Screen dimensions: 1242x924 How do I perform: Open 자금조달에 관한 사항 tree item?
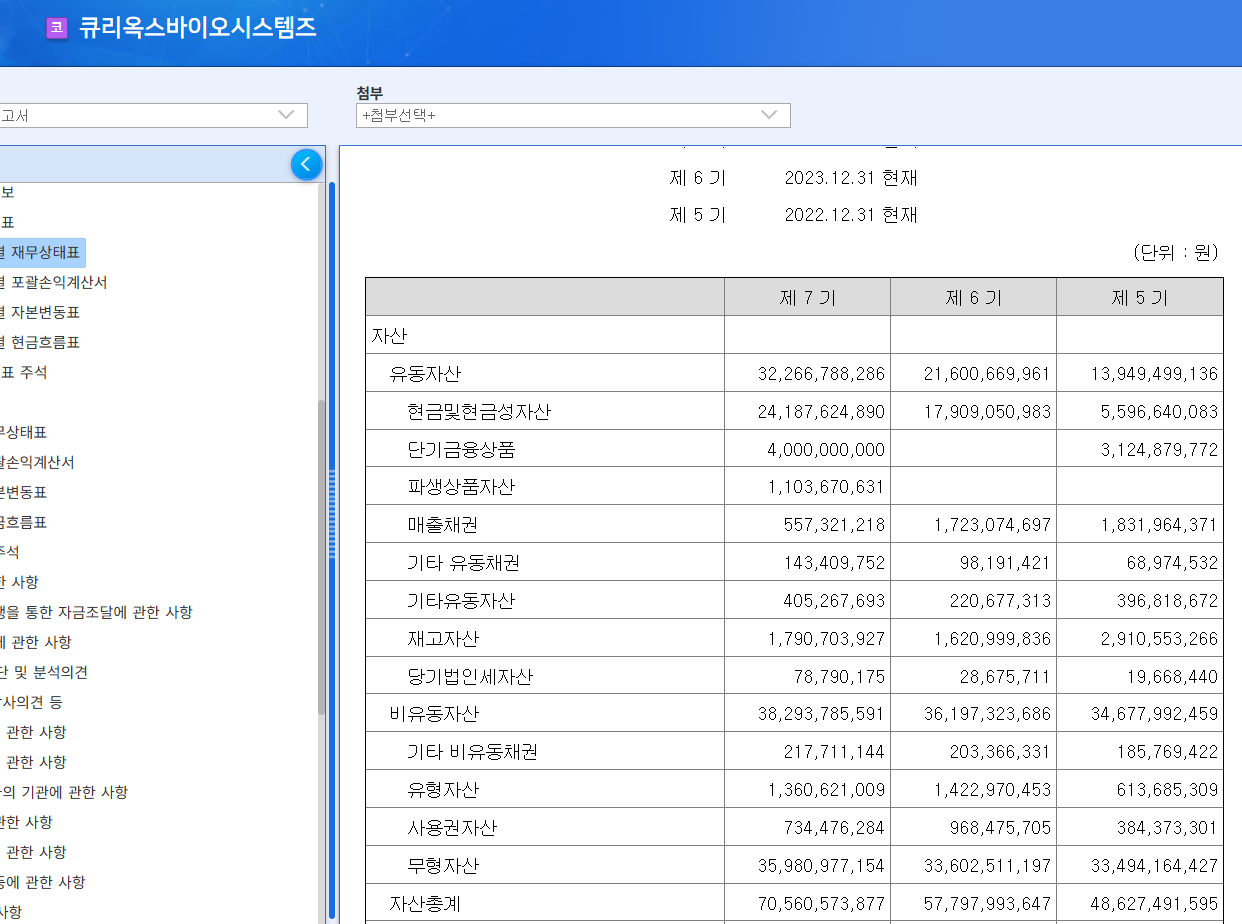(x=96, y=612)
